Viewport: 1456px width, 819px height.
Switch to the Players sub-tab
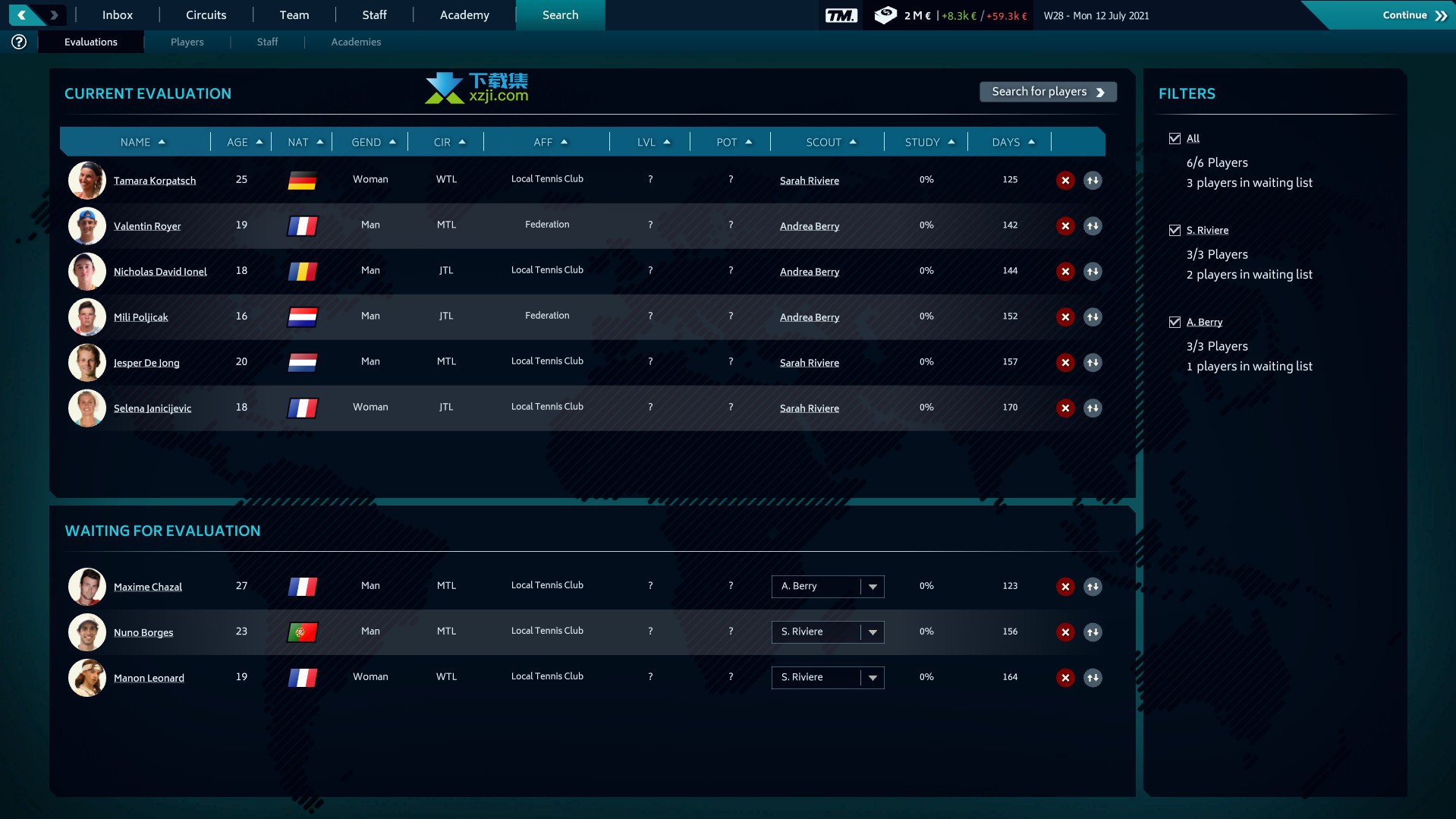pyautogui.click(x=187, y=42)
